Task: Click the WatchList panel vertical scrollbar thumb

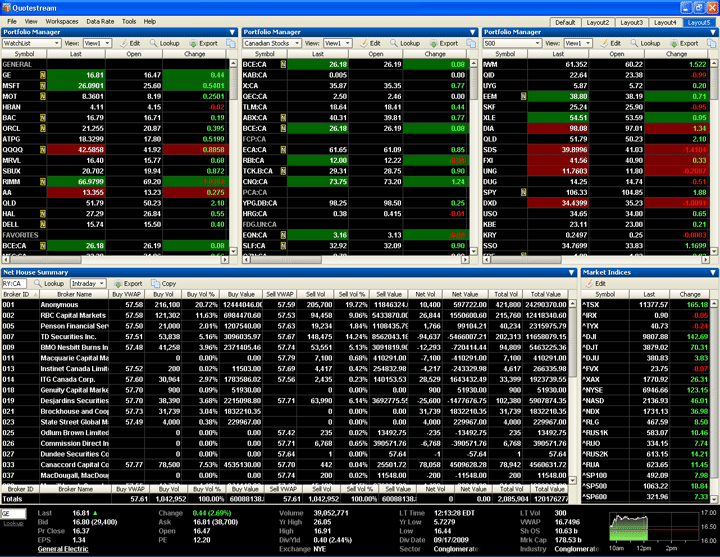Action: 233,84
